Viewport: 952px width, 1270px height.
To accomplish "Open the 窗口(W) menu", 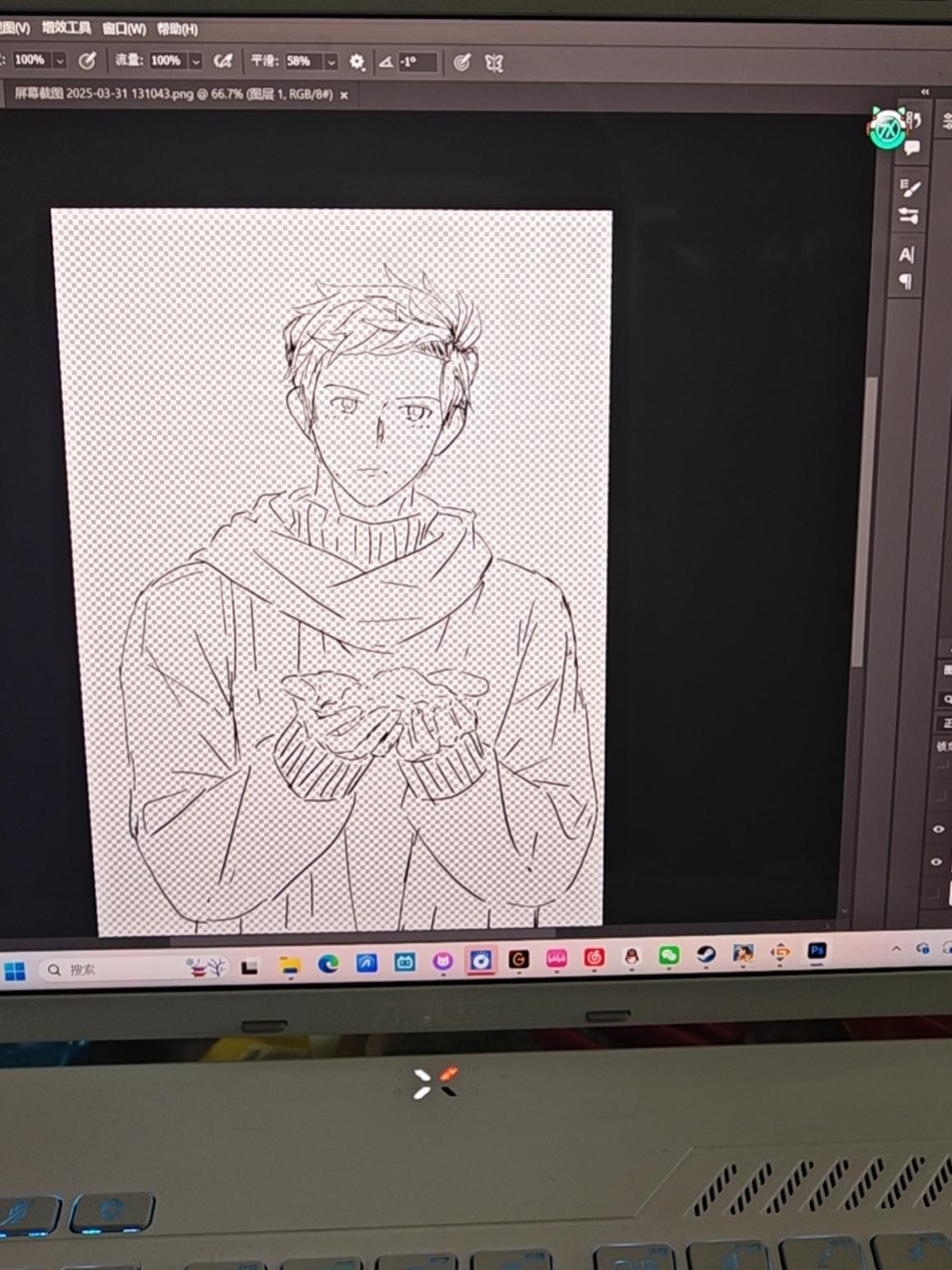I will [x=124, y=29].
